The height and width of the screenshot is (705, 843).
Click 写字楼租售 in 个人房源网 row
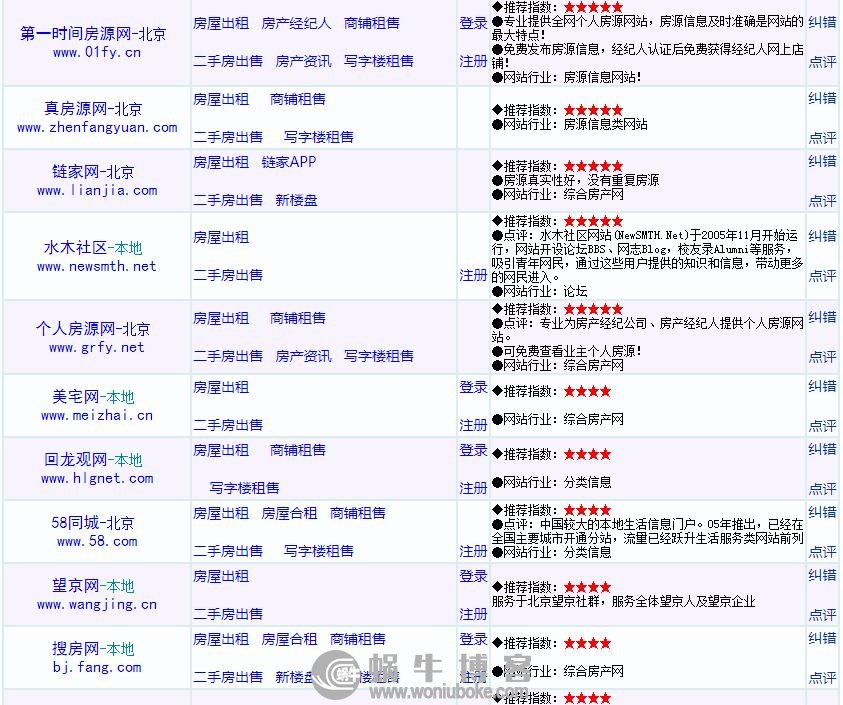378,356
